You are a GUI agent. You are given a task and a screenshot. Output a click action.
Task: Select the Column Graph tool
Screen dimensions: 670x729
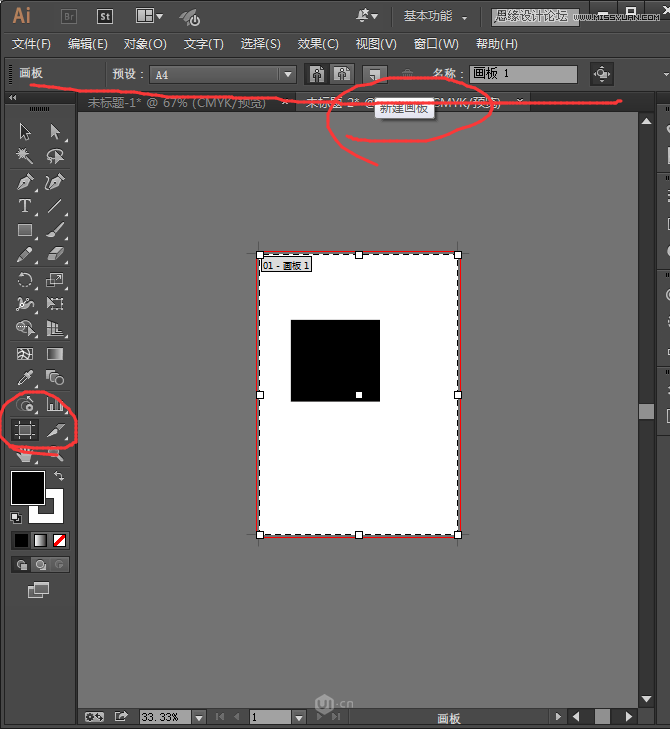[55, 404]
